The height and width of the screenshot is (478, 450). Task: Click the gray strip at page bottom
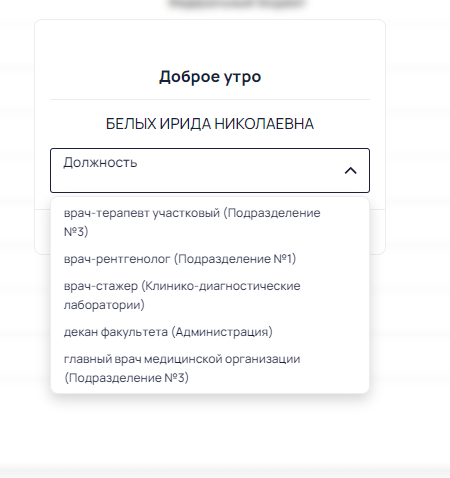pyautogui.click(x=225, y=473)
